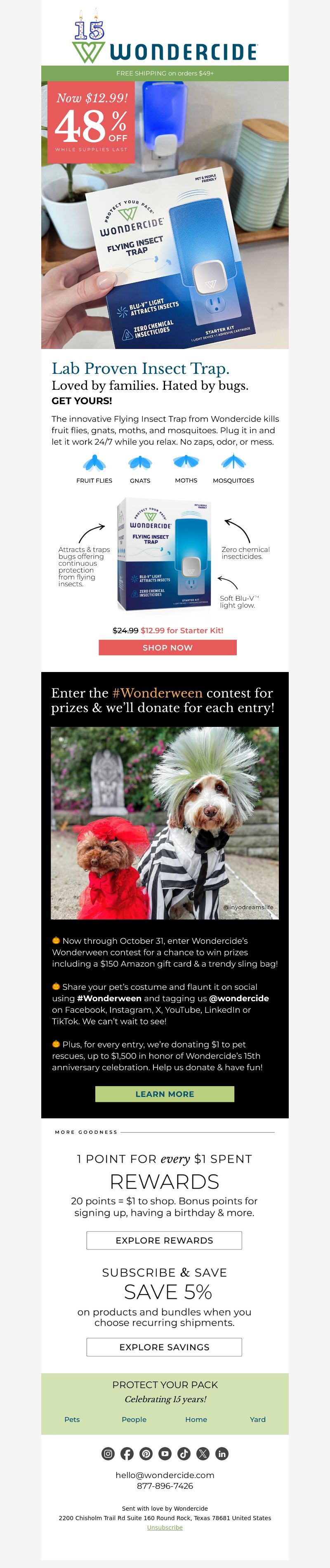
Task: Open the Facebook social icon
Action: pyautogui.click(x=127, y=1454)
